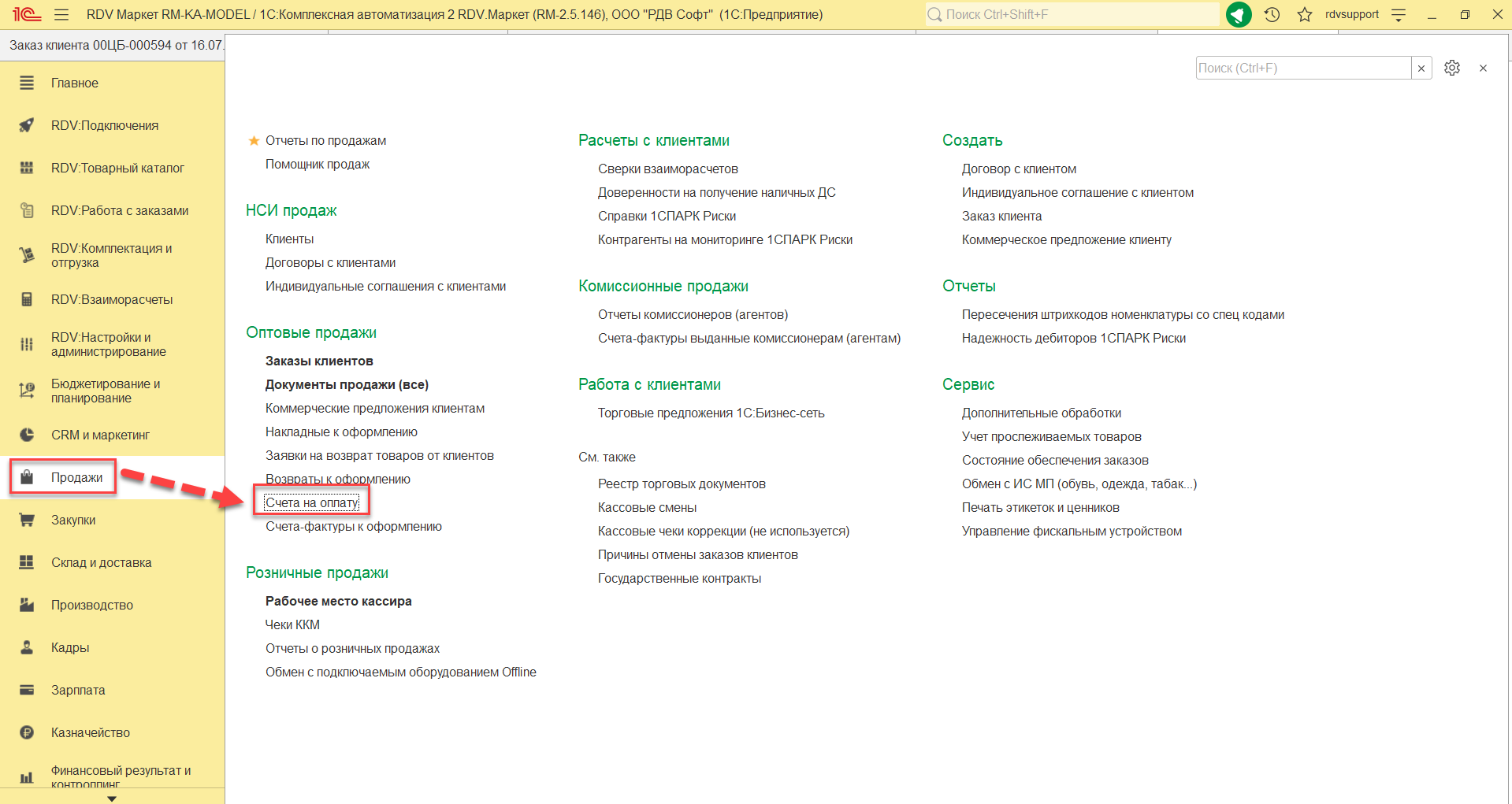This screenshot has height=804, width=1512.
Task: Open Favorites star icon in title bar
Action: 1305,14
